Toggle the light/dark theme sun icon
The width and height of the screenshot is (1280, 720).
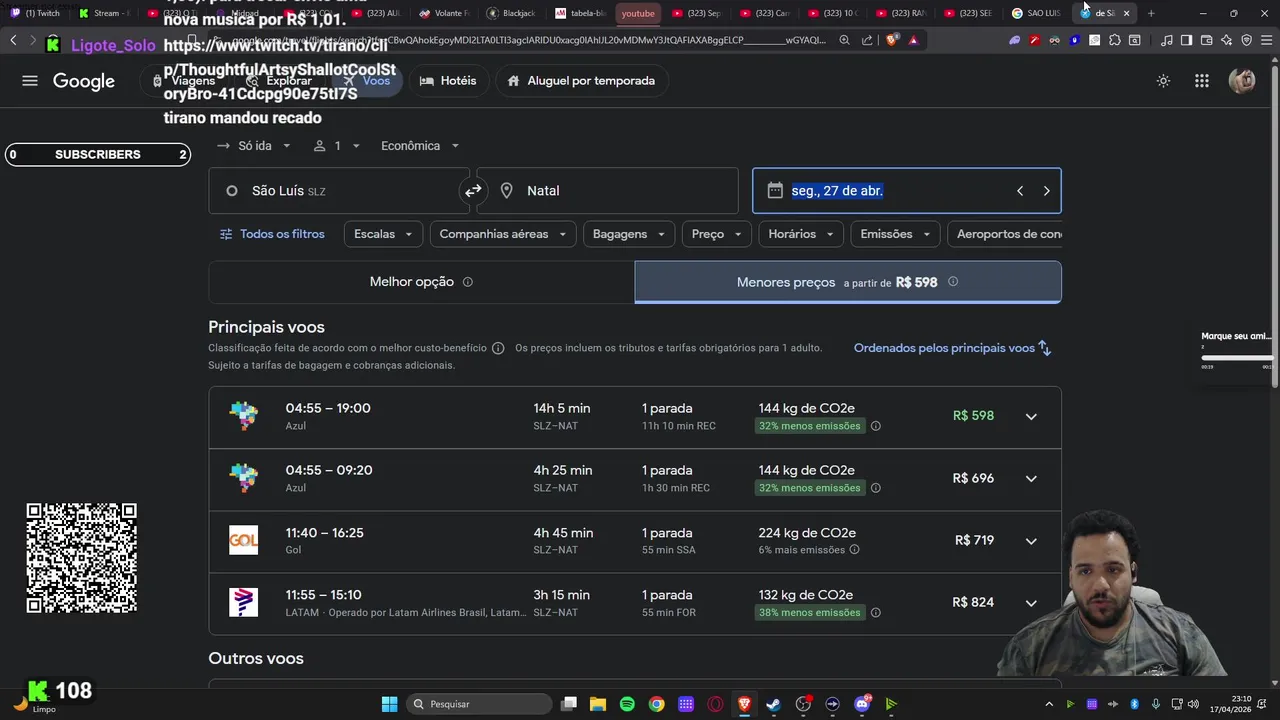point(1163,81)
